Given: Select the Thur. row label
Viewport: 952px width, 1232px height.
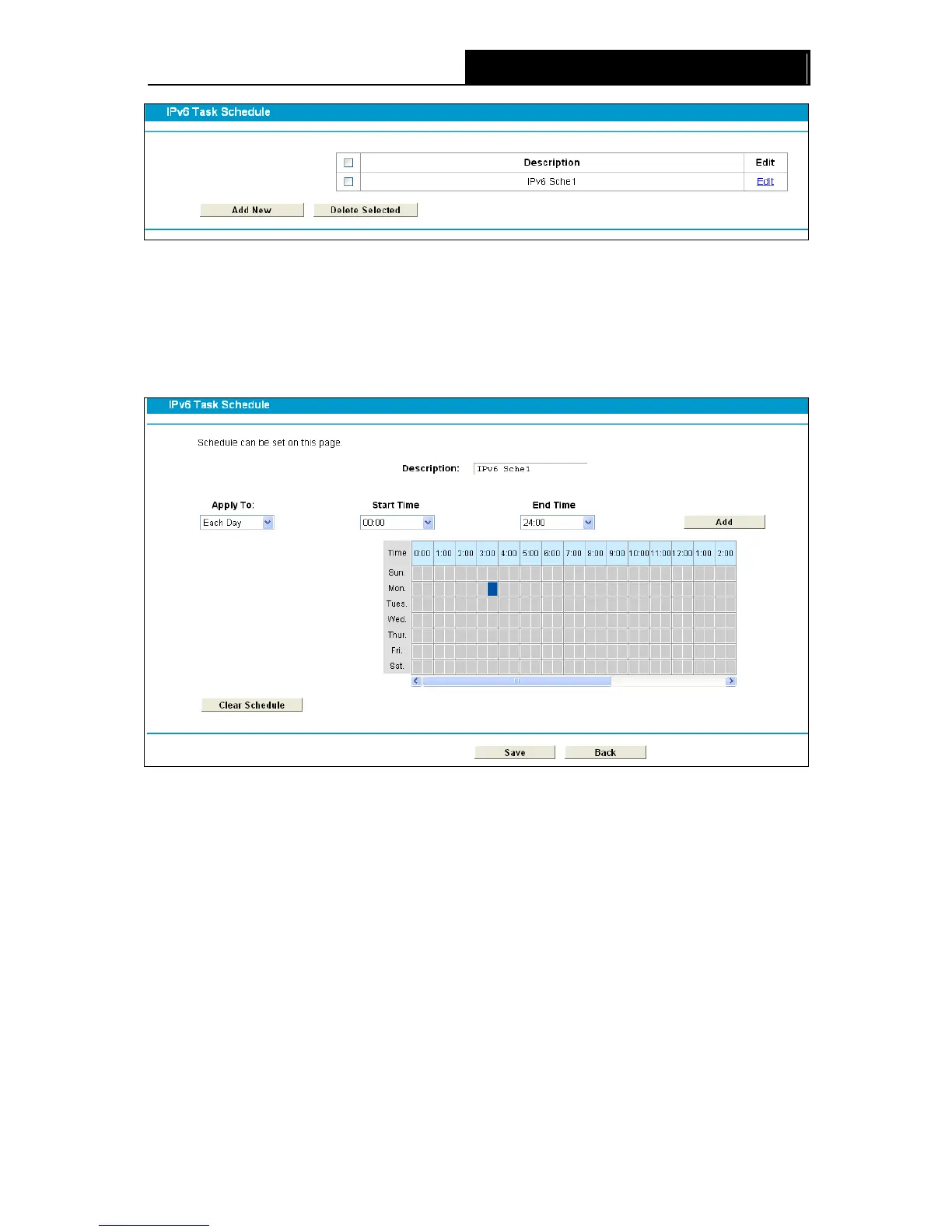Looking at the screenshot, I should (397, 635).
